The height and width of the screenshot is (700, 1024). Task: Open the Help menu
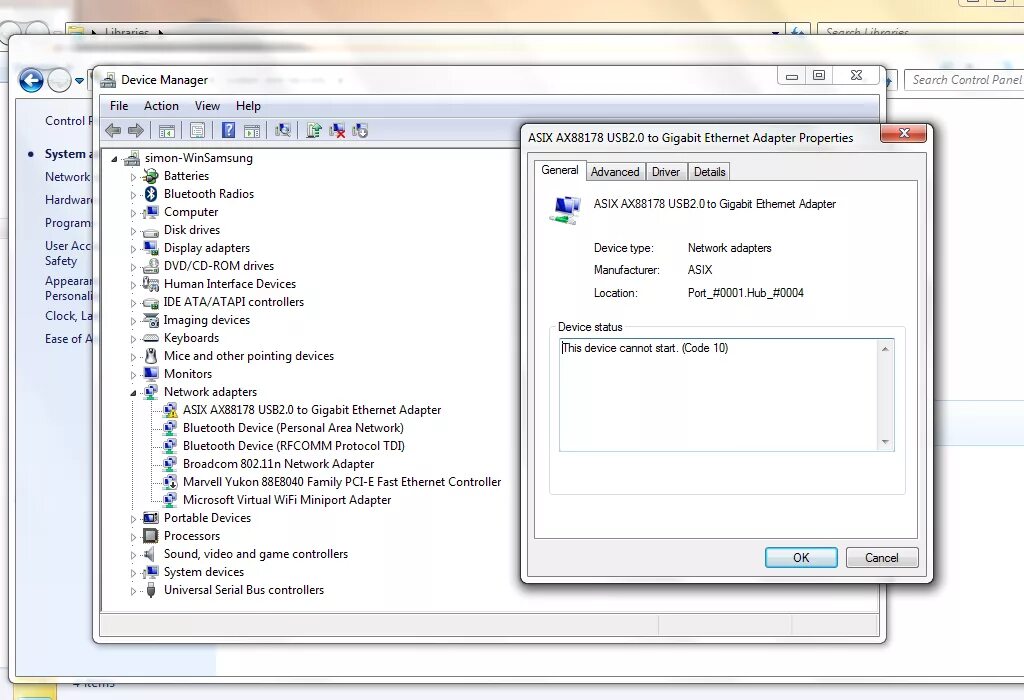pos(248,106)
